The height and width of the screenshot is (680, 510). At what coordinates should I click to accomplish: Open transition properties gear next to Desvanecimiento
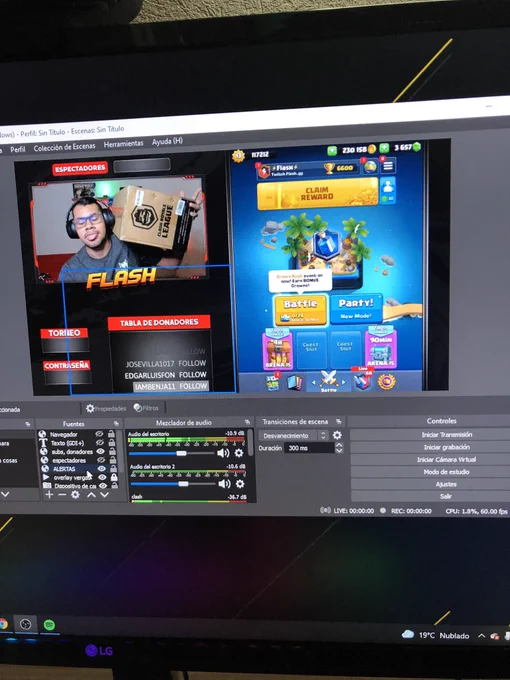(x=337, y=435)
